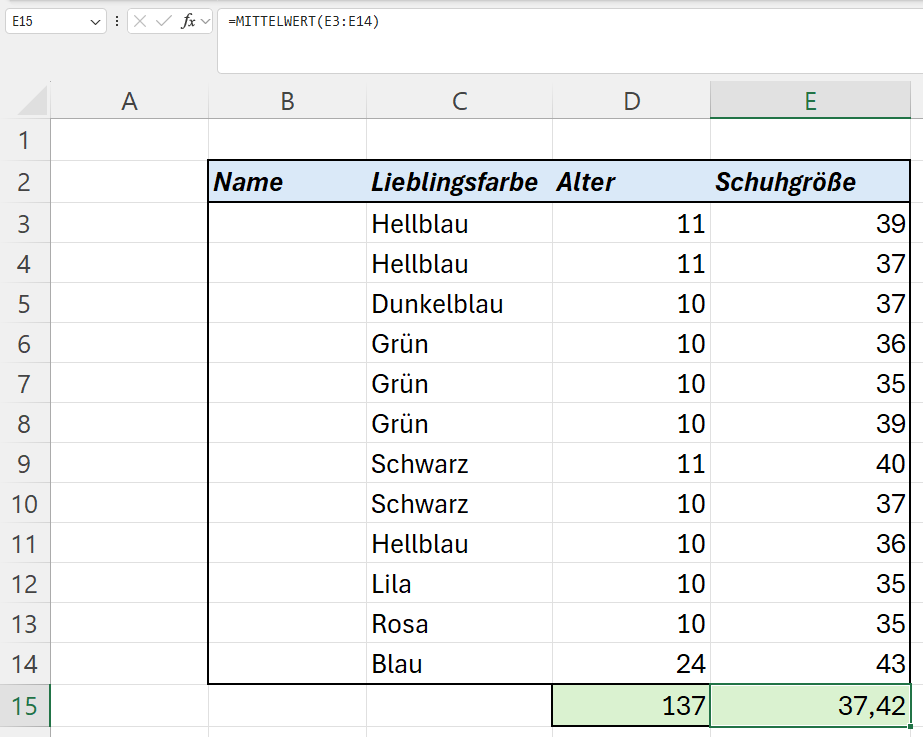Click the Alter sum cell showing 137

[x=631, y=706]
